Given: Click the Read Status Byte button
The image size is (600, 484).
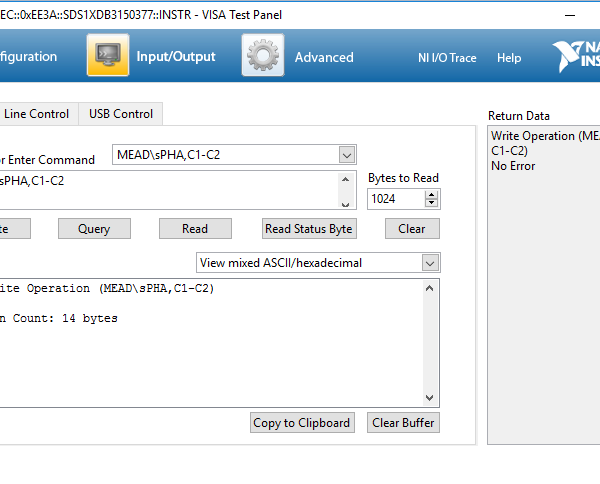Looking at the screenshot, I should pos(309,229).
